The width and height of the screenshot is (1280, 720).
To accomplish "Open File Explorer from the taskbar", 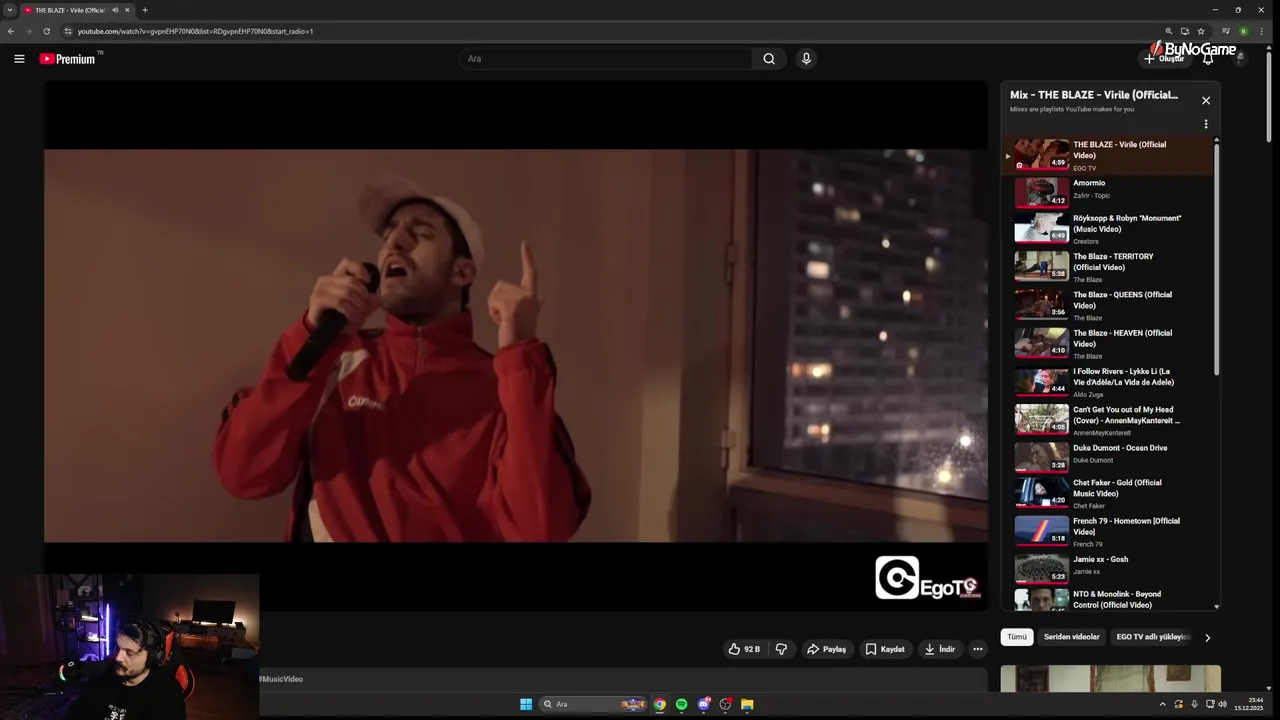I will pos(747,704).
